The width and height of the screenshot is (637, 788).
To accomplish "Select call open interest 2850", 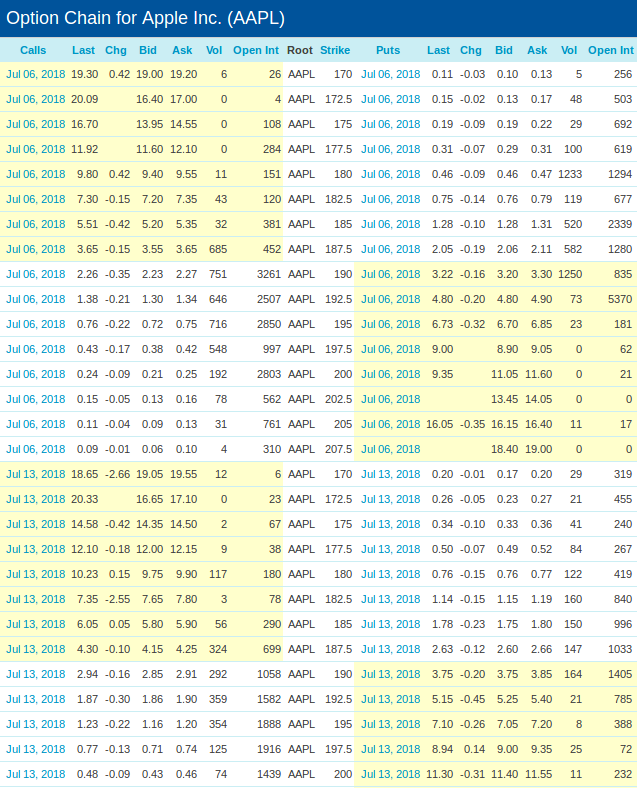I will point(269,324).
